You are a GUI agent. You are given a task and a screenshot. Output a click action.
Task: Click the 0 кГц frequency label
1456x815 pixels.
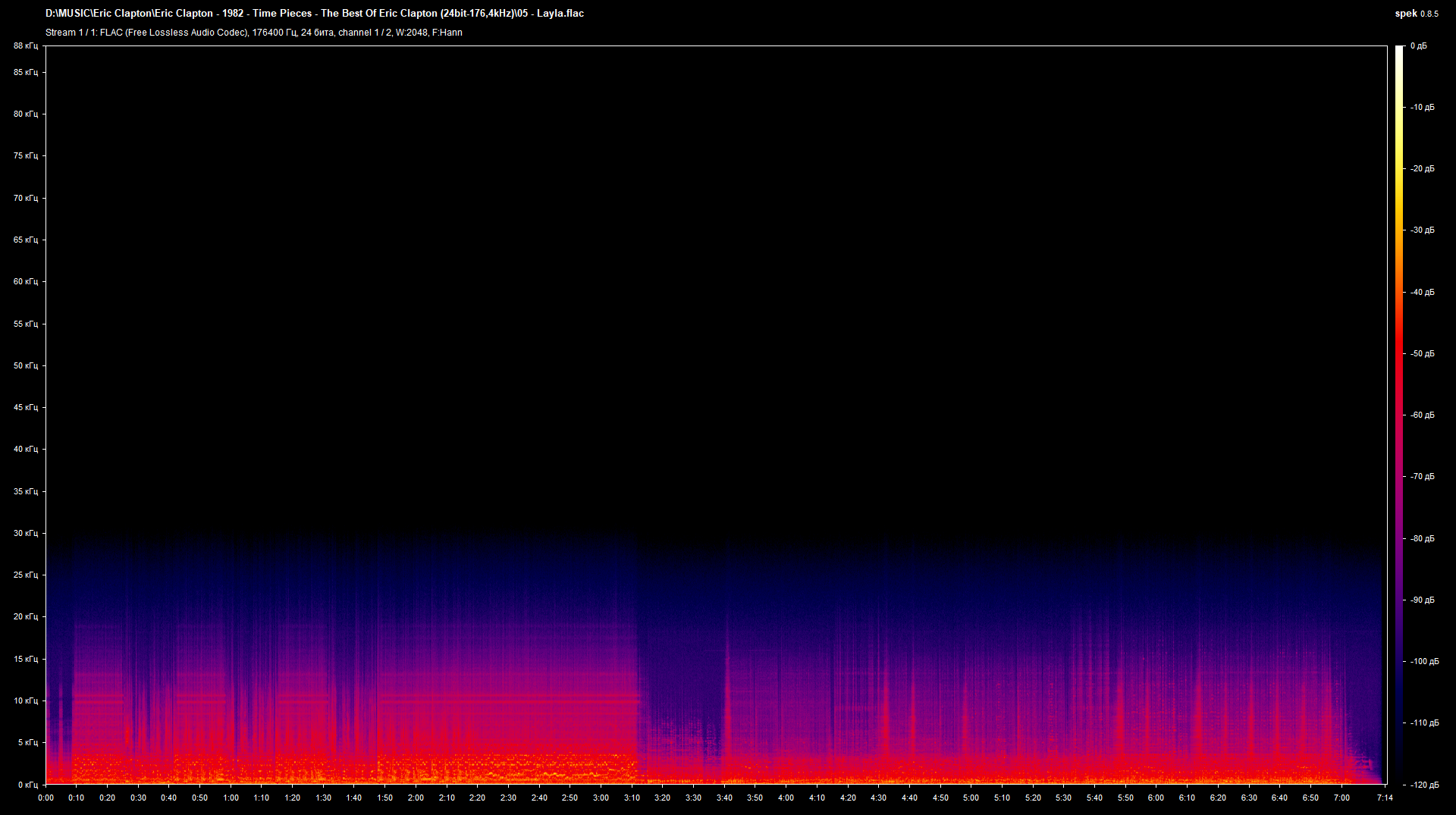(x=28, y=785)
